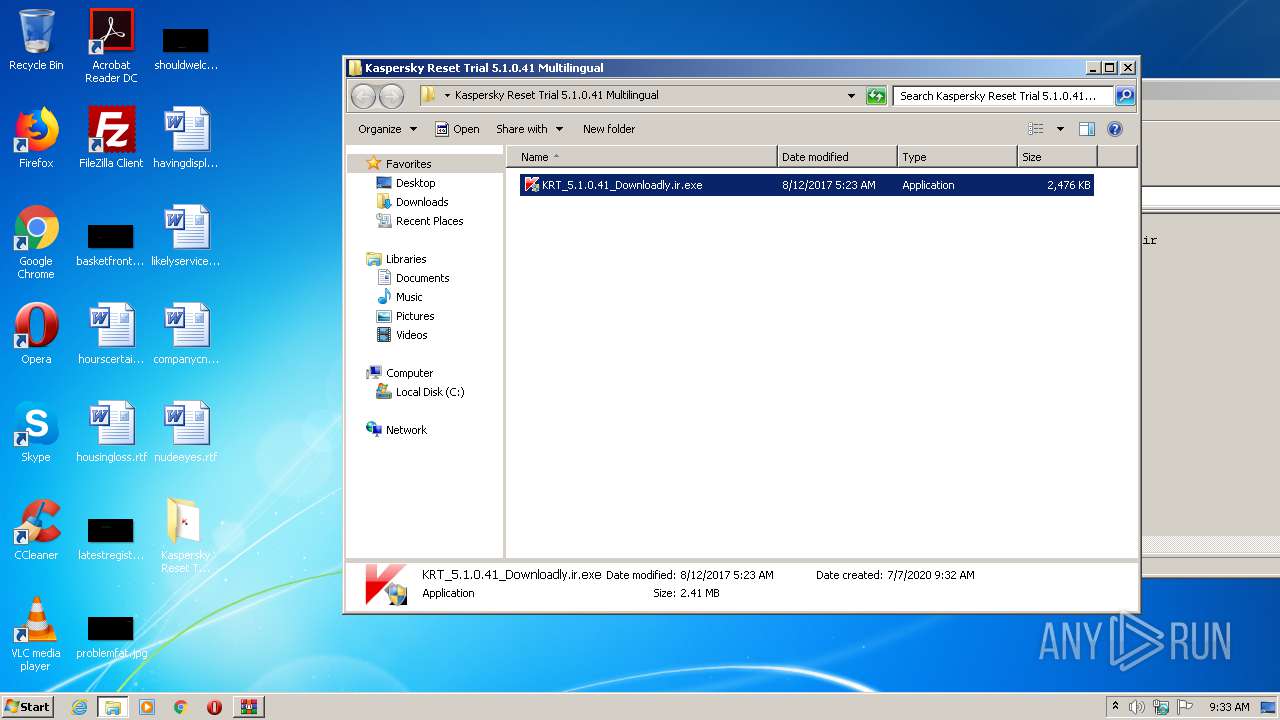Select KRT_5.1.0.41_Downloadly.ir.exe file
The height and width of the screenshot is (720, 1280).
[807, 185]
